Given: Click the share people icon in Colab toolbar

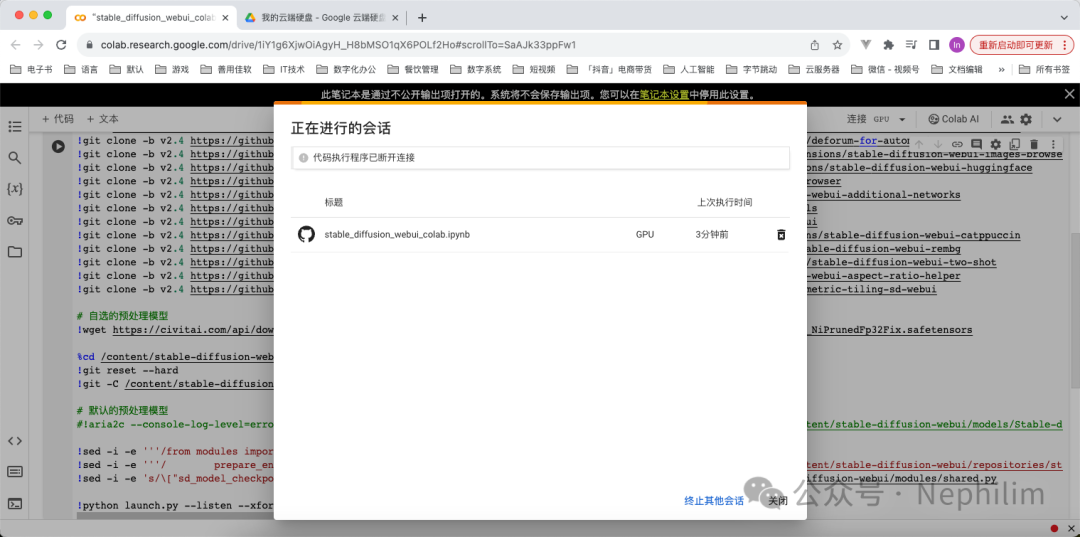Looking at the screenshot, I should tap(1007, 119).
